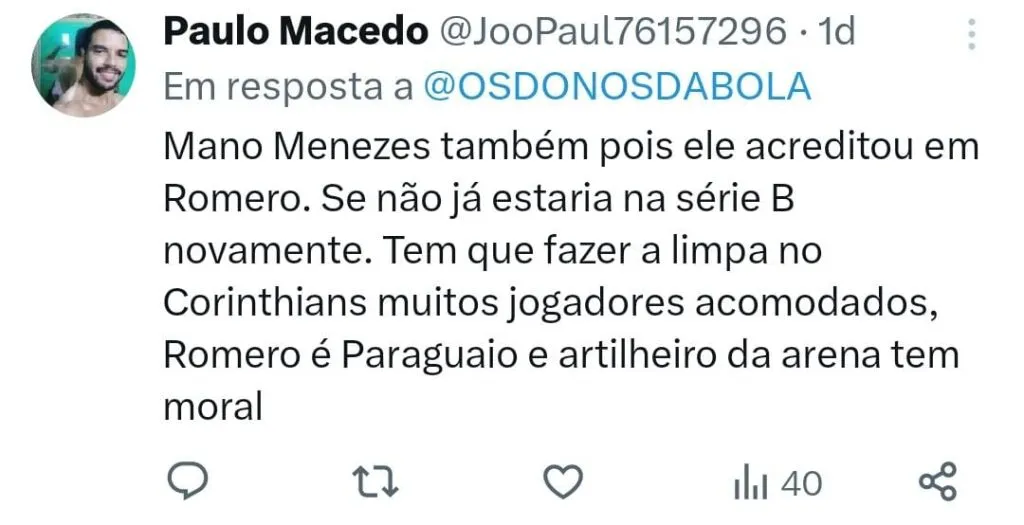Click the Em resposta a label
The image size is (1024, 525).
288,88
